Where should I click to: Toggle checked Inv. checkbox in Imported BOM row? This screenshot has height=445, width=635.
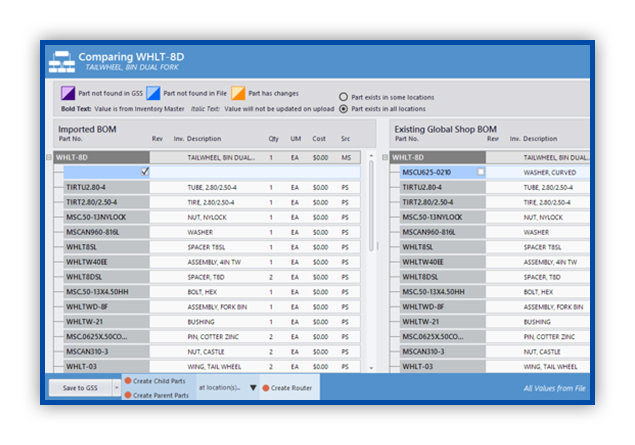(145, 172)
